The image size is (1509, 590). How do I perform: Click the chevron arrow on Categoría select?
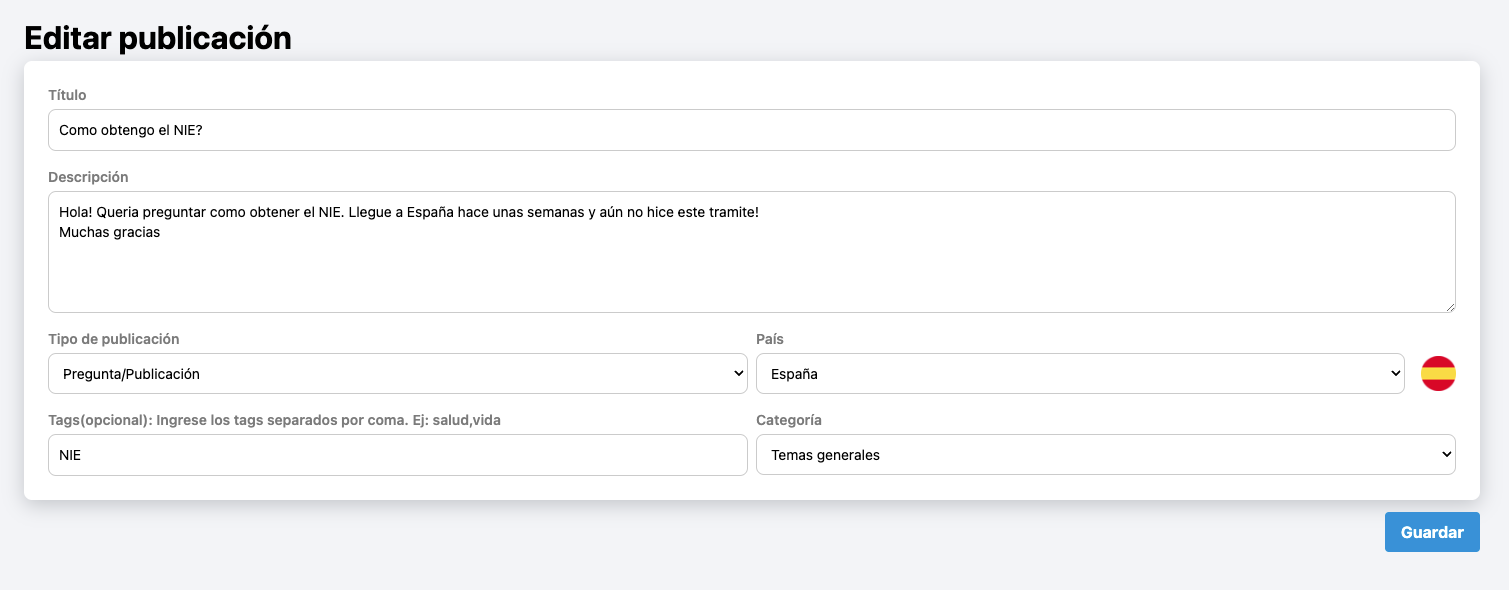[1446, 455]
